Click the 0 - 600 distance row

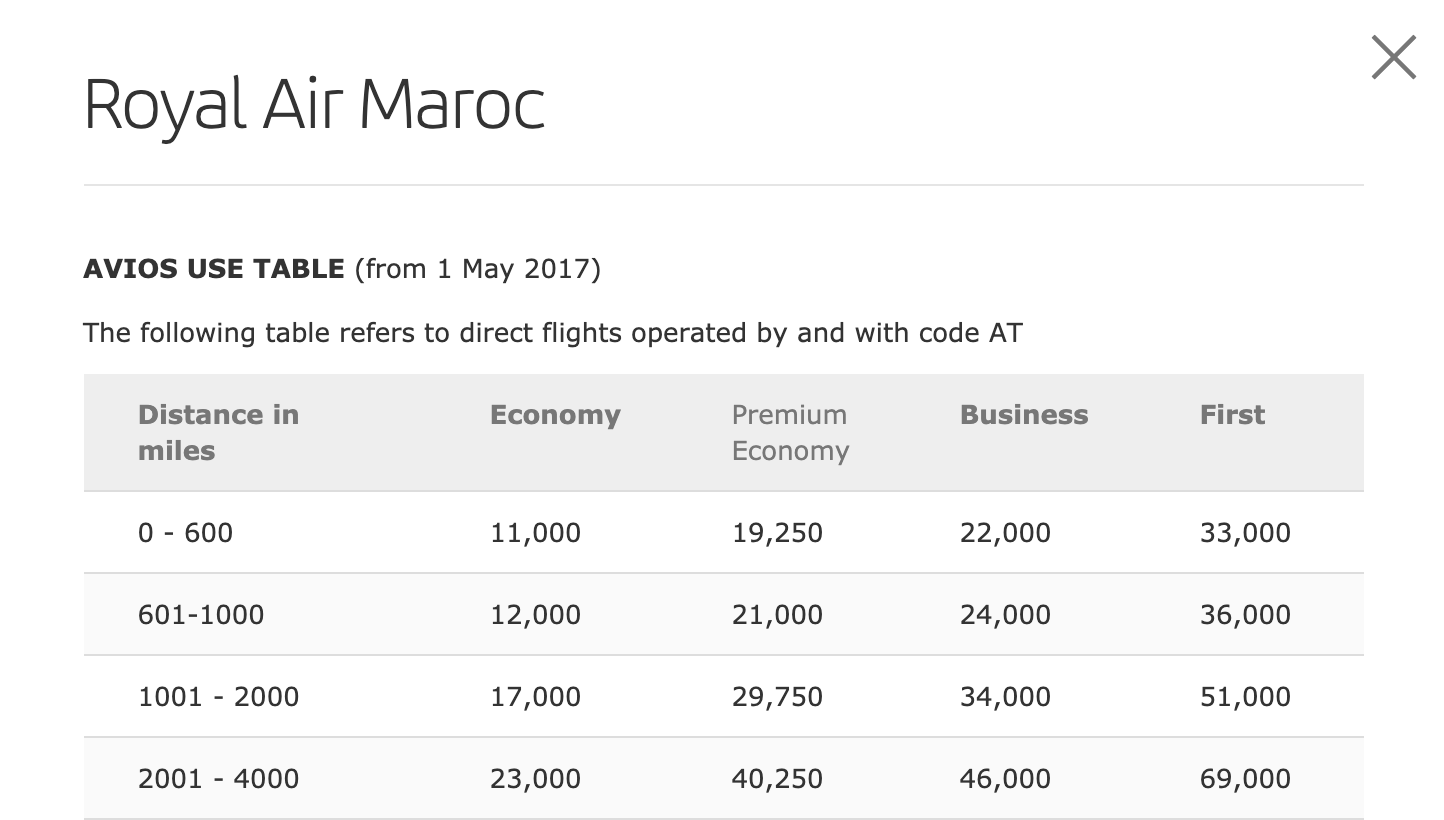point(185,532)
